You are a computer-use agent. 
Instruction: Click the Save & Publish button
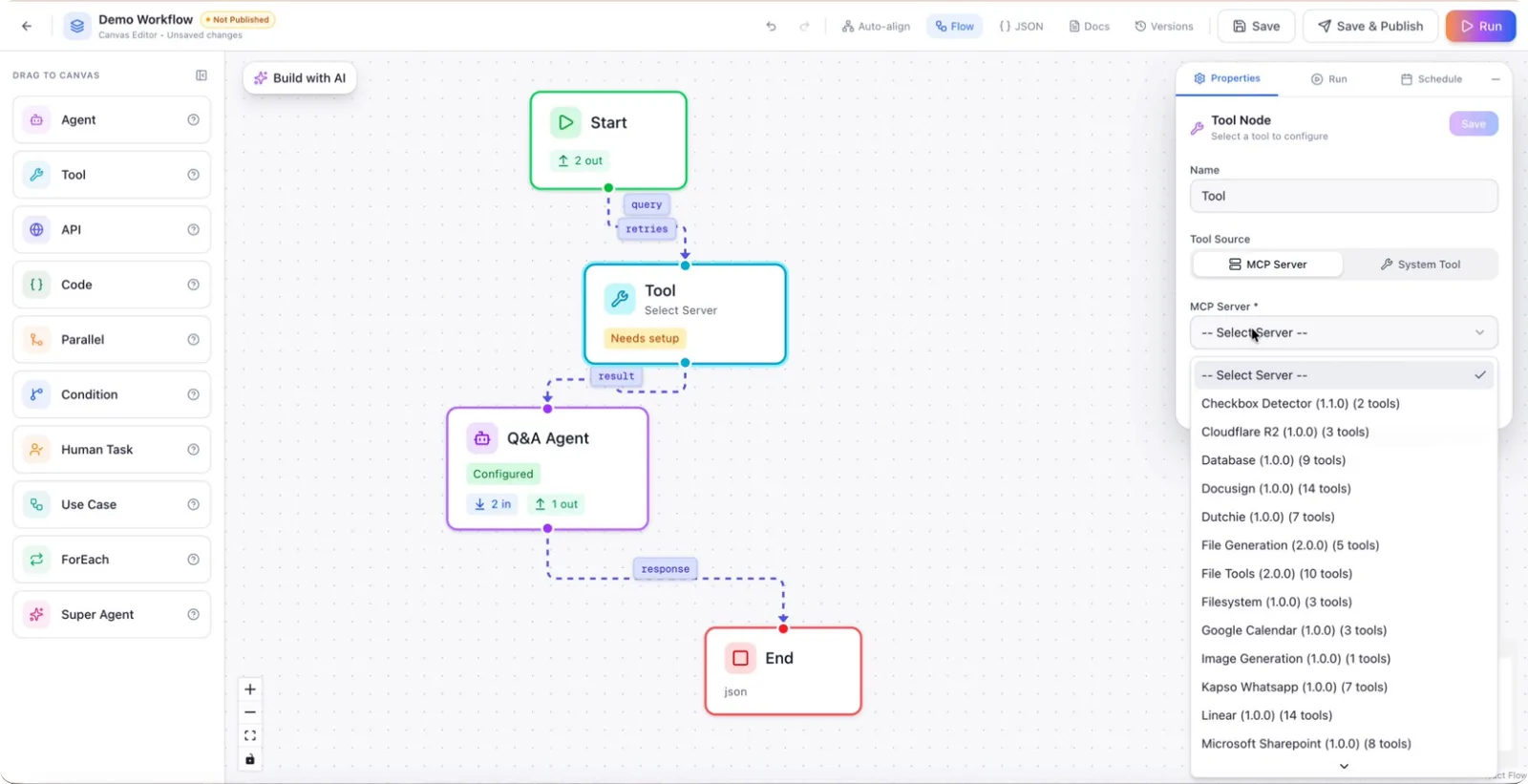point(1370,27)
